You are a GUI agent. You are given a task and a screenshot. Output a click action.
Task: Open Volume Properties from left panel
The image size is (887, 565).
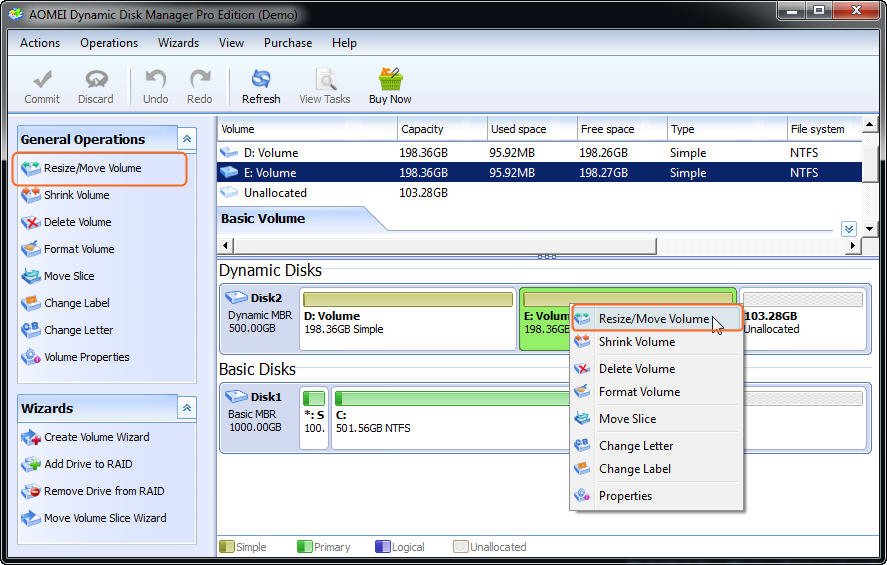tap(87, 357)
